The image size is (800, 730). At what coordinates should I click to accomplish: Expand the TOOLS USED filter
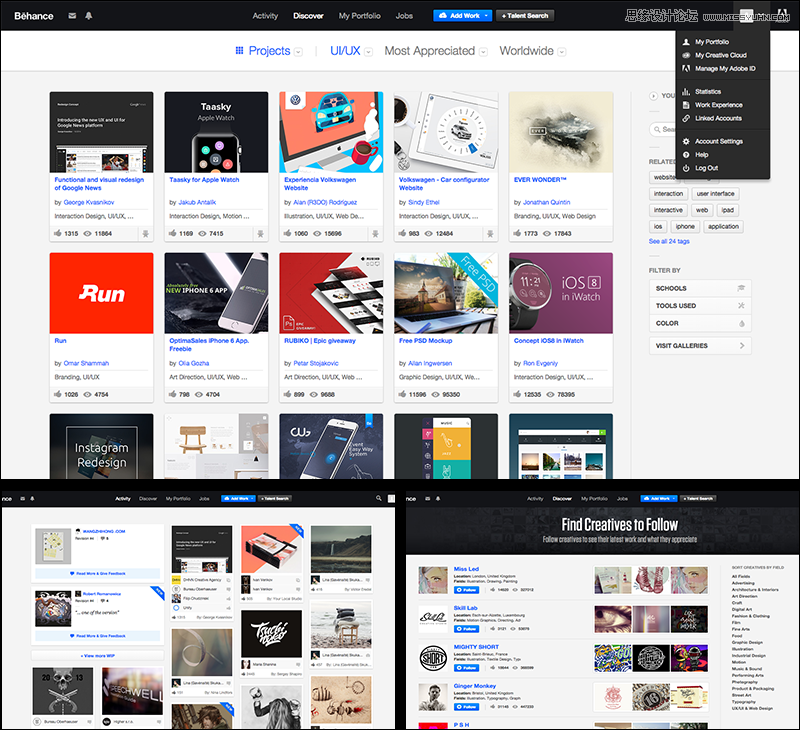point(700,306)
